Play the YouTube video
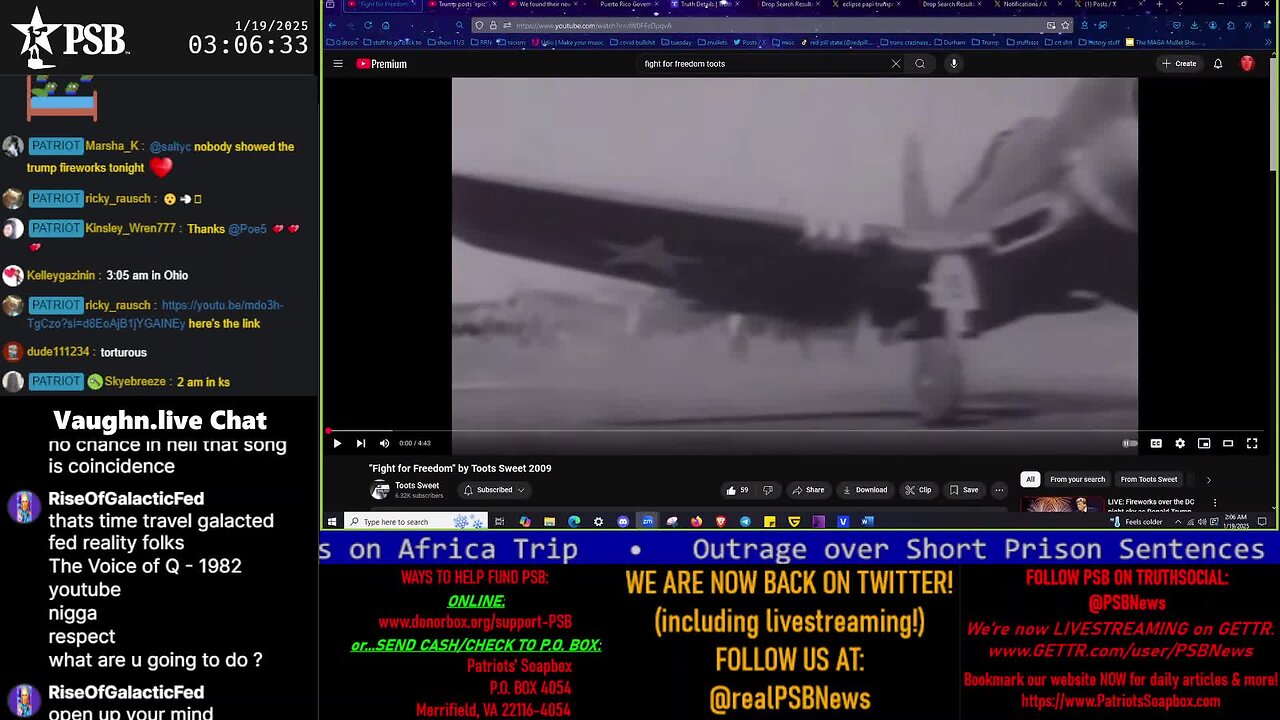This screenshot has height=720, width=1280. 337,443
